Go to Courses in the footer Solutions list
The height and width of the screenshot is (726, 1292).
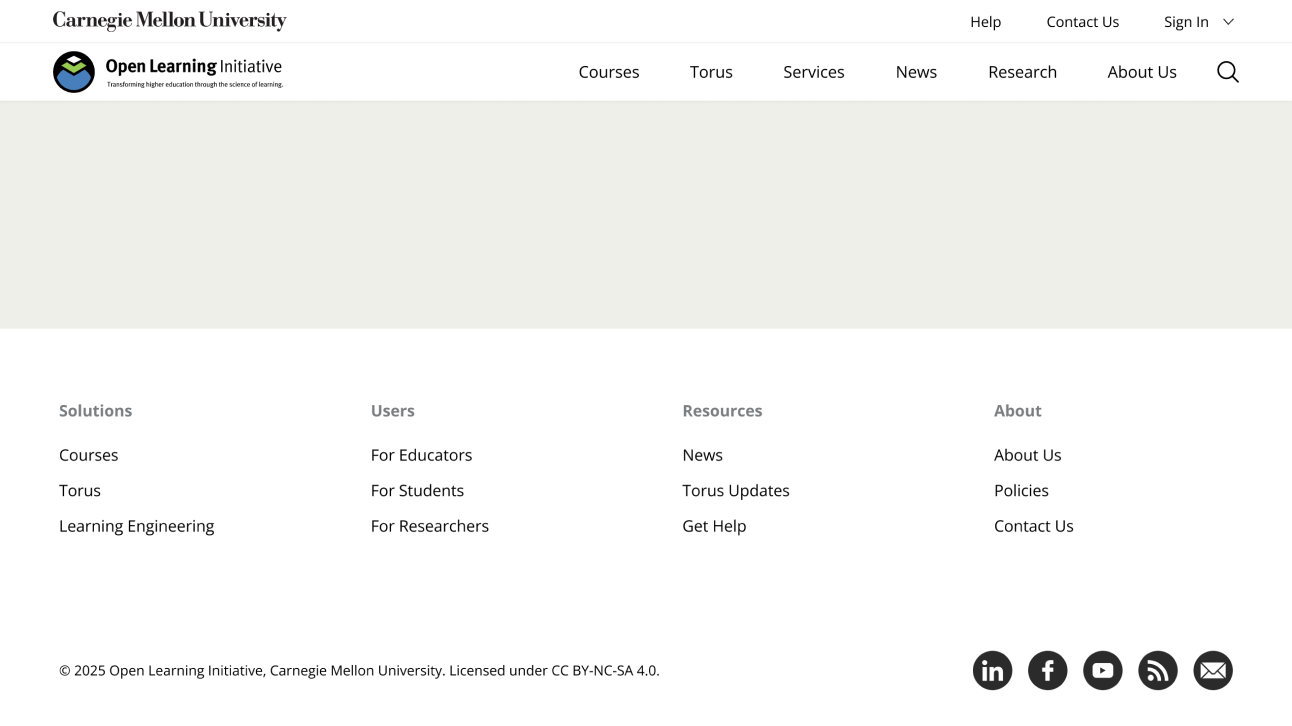(x=89, y=455)
